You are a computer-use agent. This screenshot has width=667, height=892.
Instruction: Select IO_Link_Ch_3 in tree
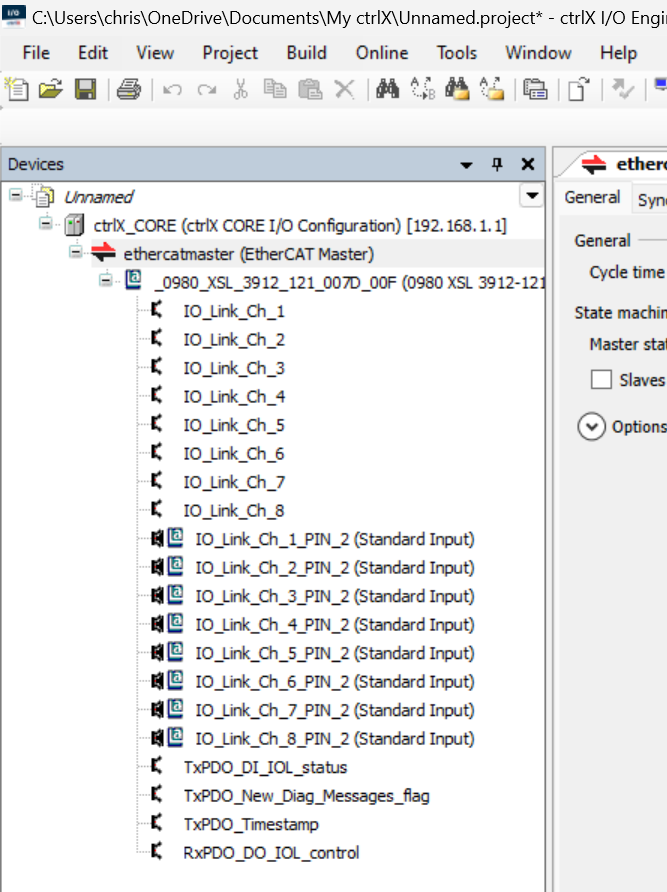coord(234,368)
